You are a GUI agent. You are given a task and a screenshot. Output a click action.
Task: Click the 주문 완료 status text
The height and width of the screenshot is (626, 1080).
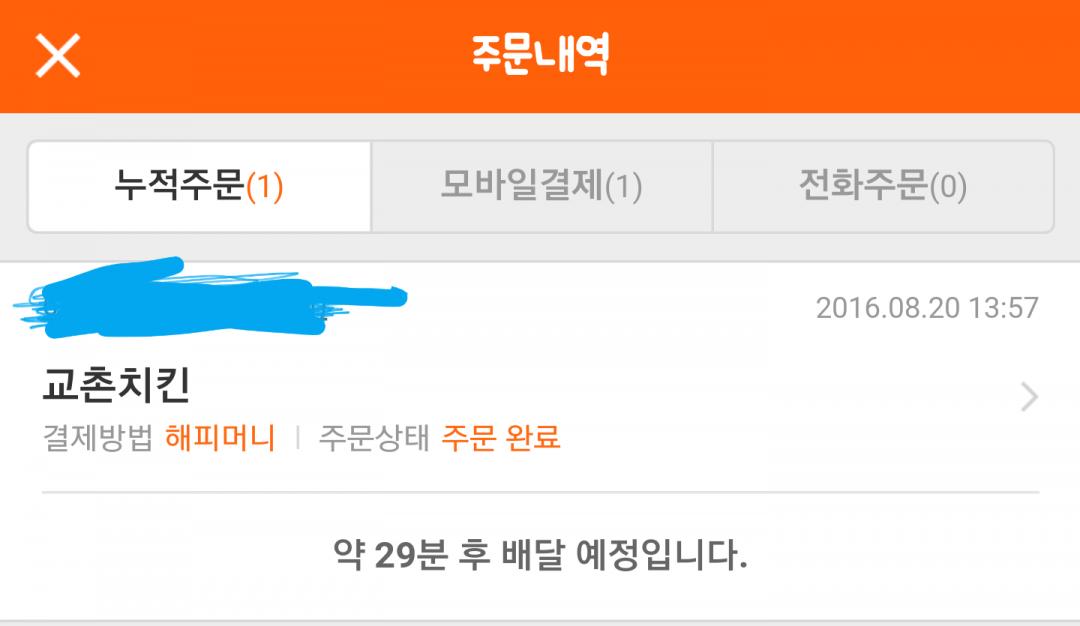click(x=501, y=438)
